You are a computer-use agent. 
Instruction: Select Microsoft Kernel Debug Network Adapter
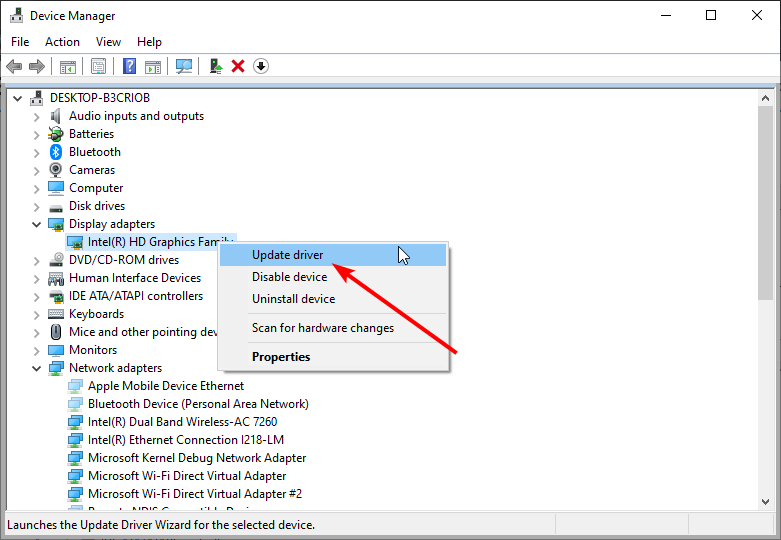click(197, 458)
